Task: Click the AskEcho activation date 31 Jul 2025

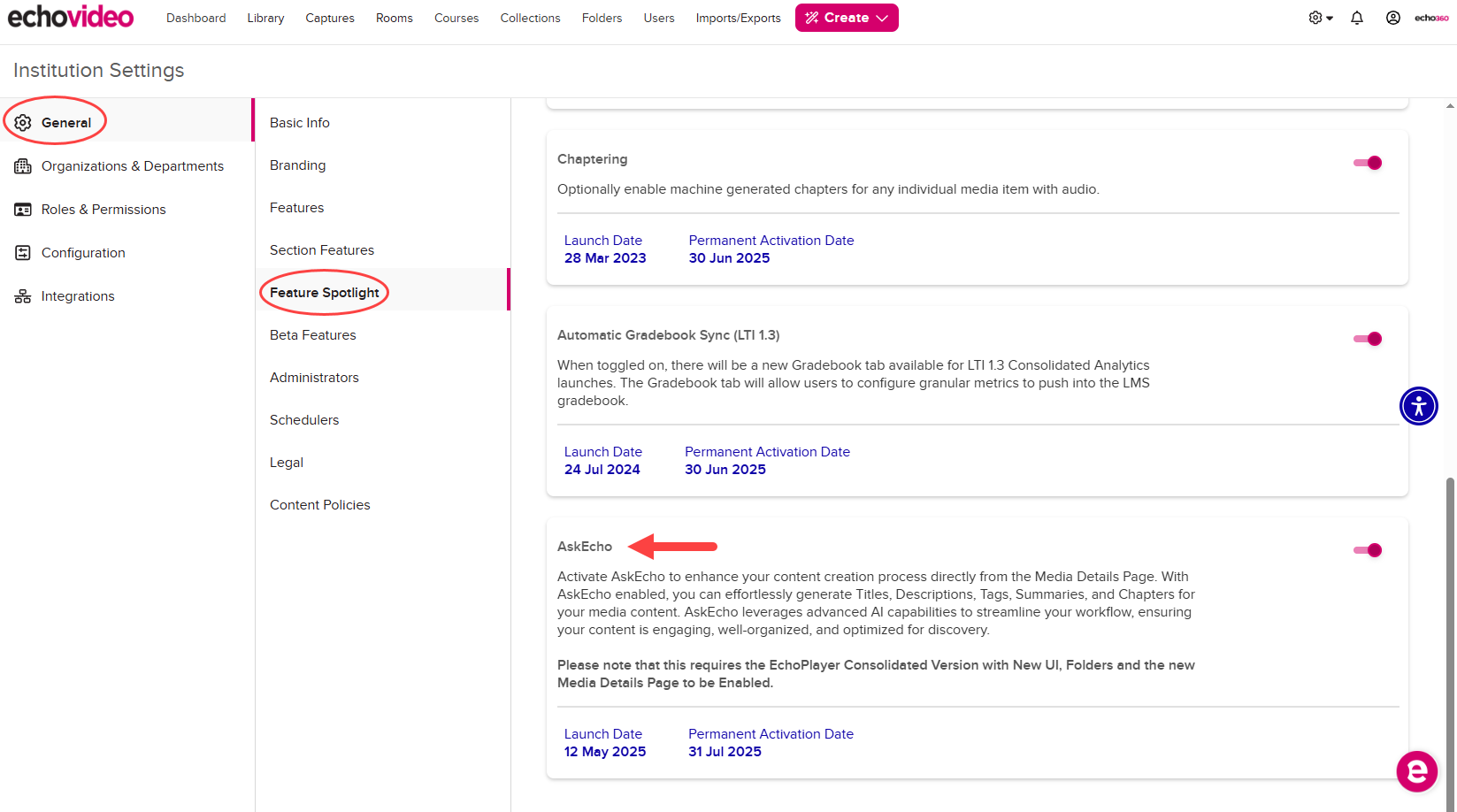Action: tap(725, 752)
